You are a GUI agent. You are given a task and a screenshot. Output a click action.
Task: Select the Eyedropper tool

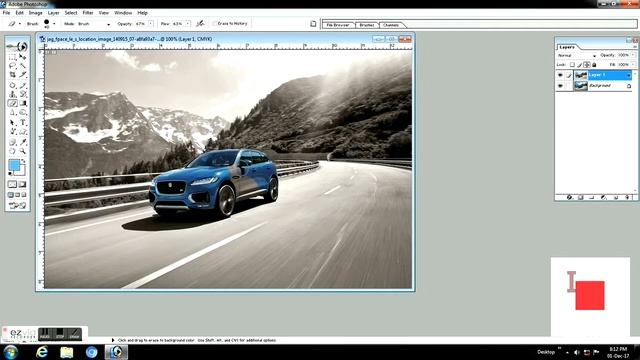click(x=23, y=142)
